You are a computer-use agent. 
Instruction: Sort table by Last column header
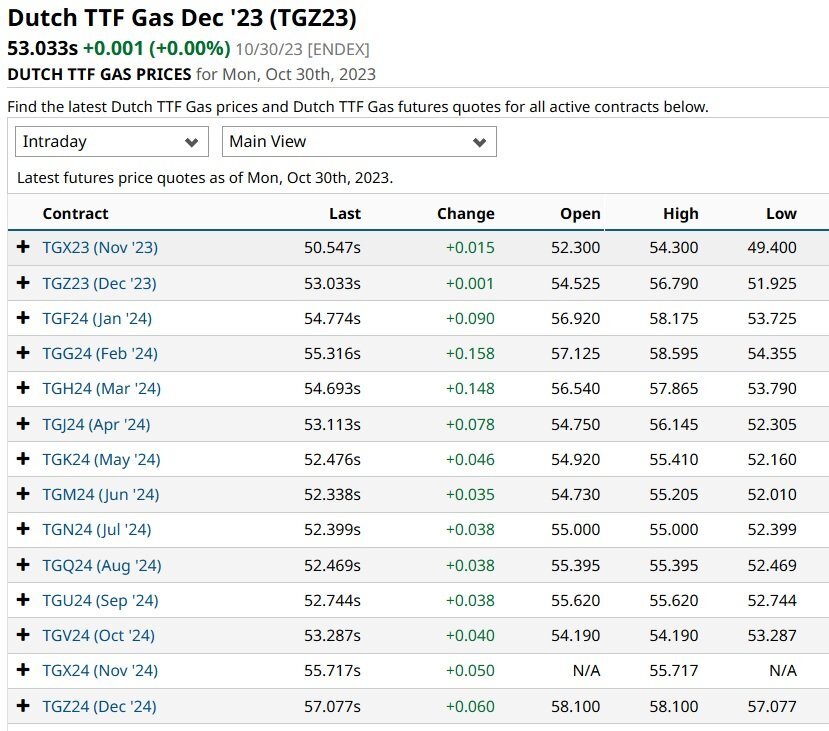(345, 214)
